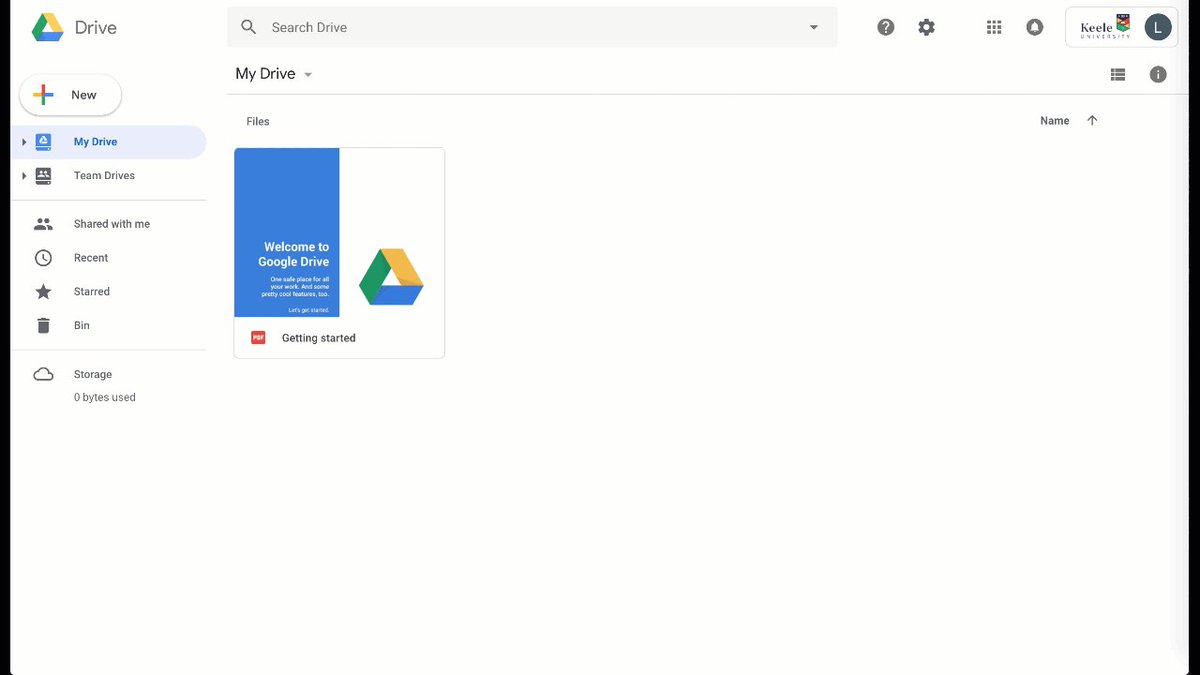Show the details info panel
This screenshot has height=675, width=1200.
(1158, 74)
